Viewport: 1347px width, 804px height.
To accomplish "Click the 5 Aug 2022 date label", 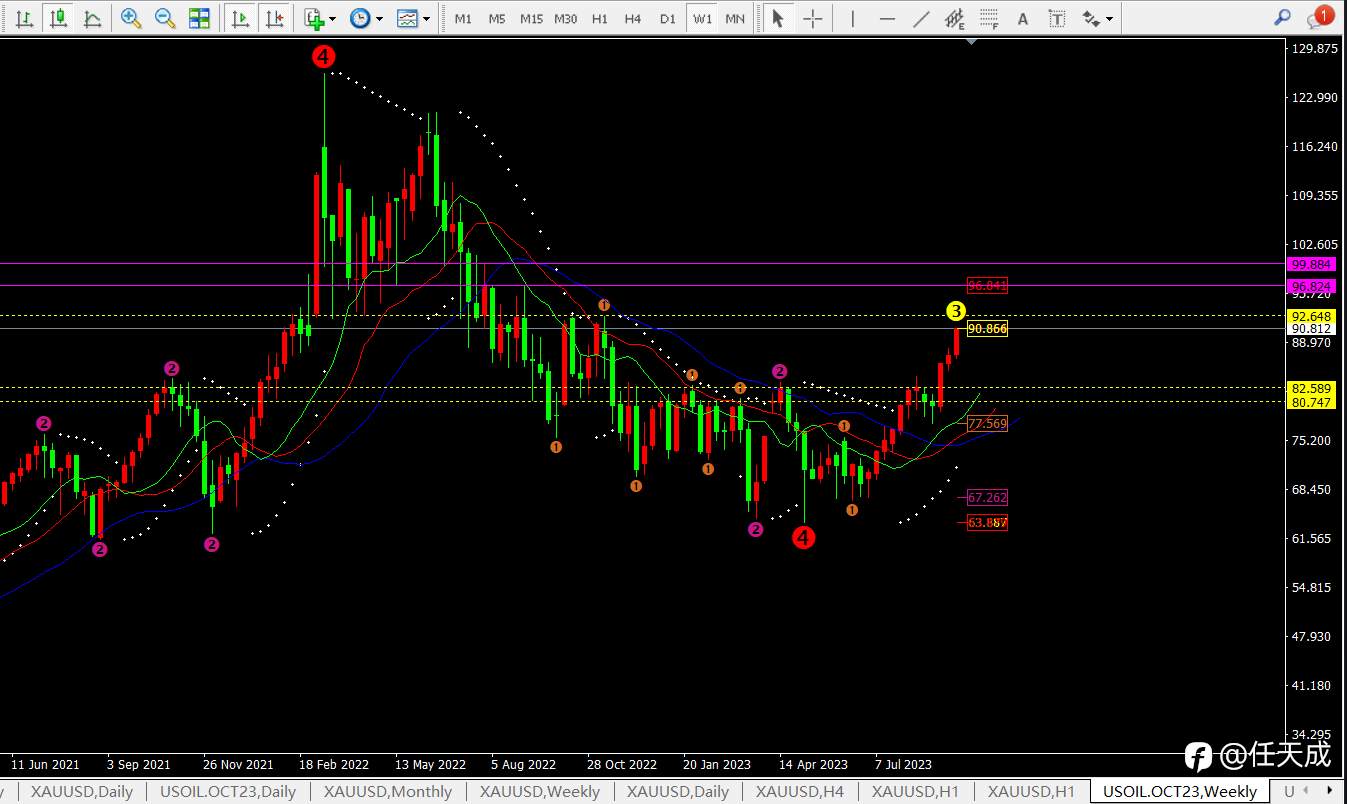I will point(523,764).
